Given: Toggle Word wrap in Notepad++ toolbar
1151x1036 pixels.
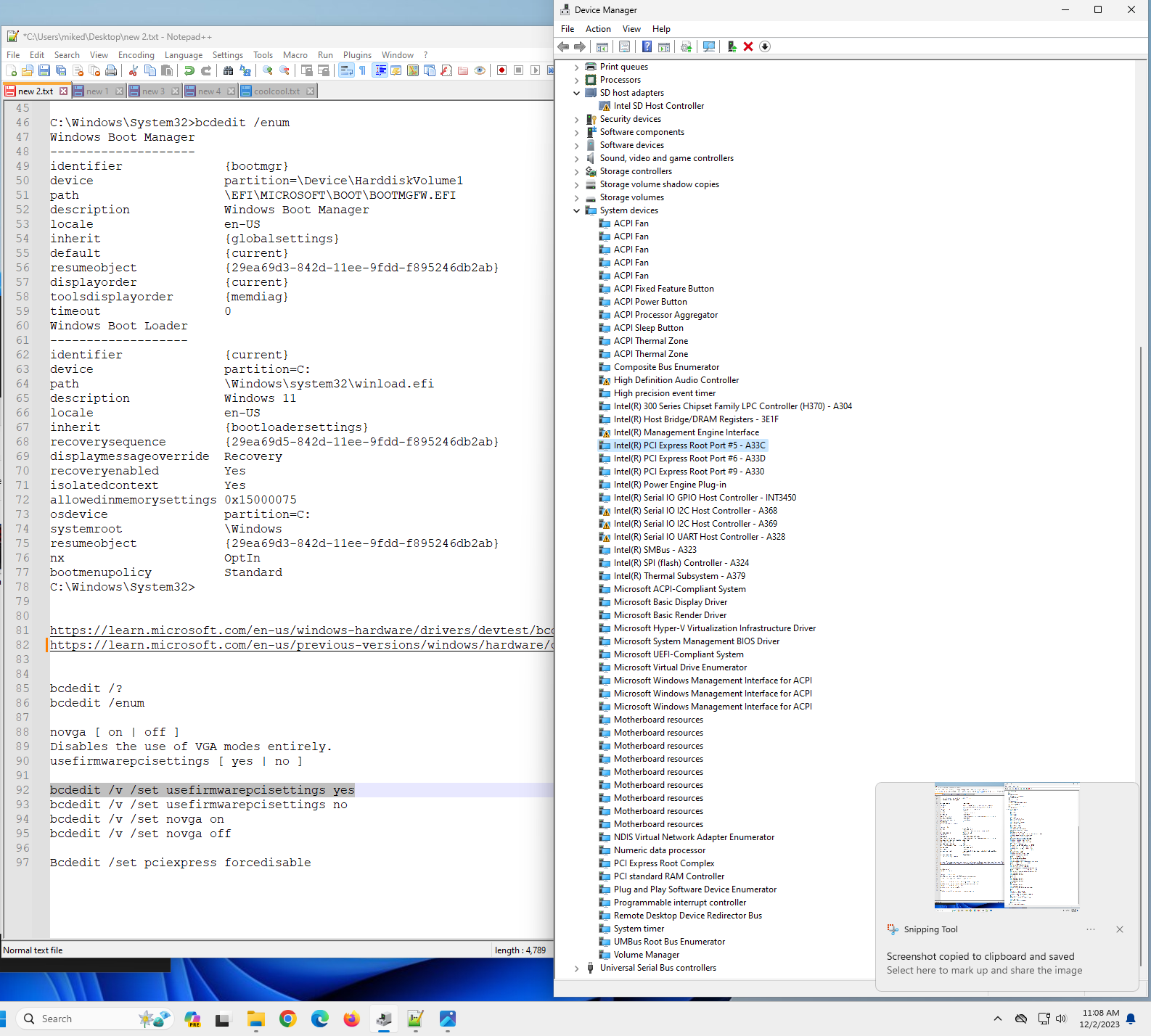Looking at the screenshot, I should pyautogui.click(x=346, y=70).
